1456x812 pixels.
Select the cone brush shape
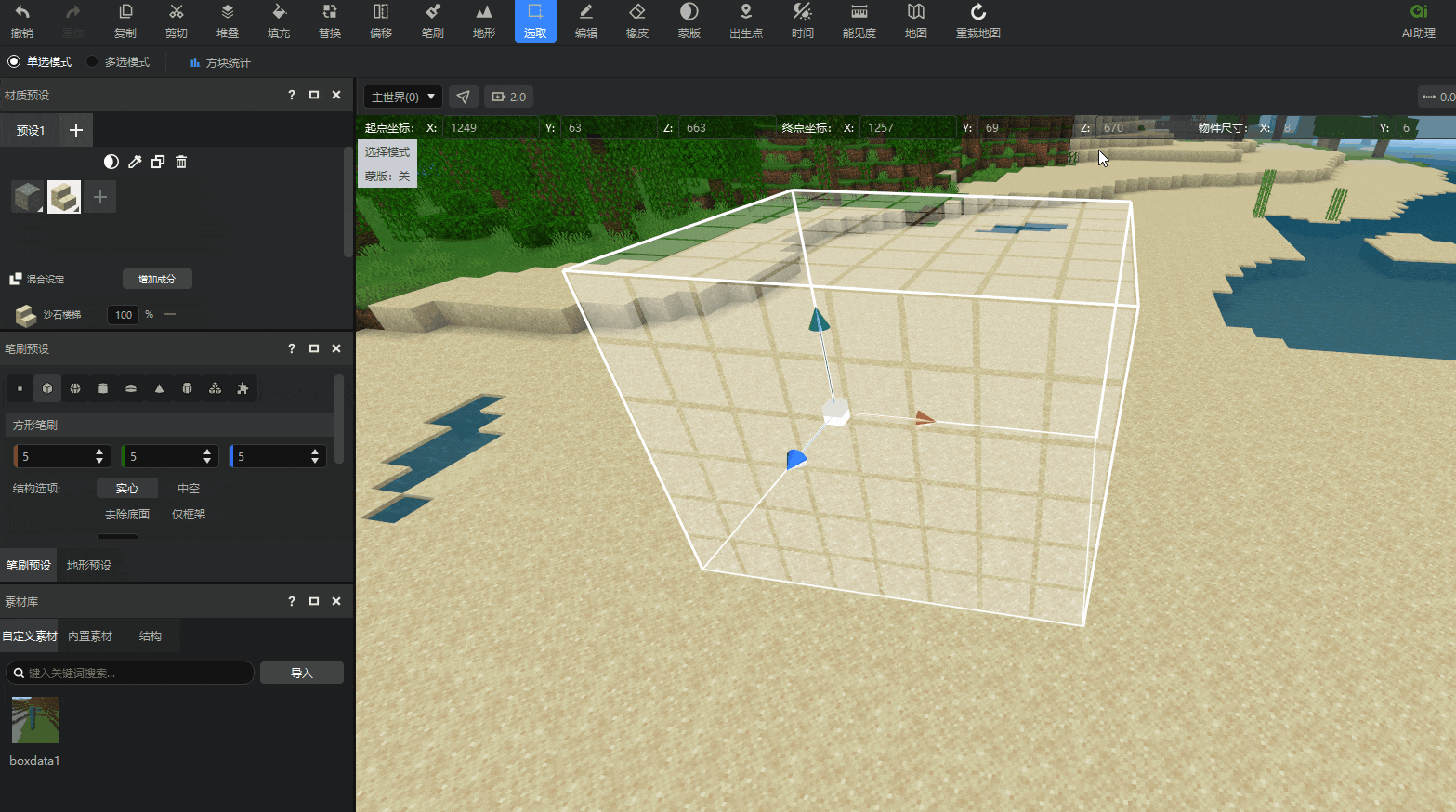coord(159,388)
